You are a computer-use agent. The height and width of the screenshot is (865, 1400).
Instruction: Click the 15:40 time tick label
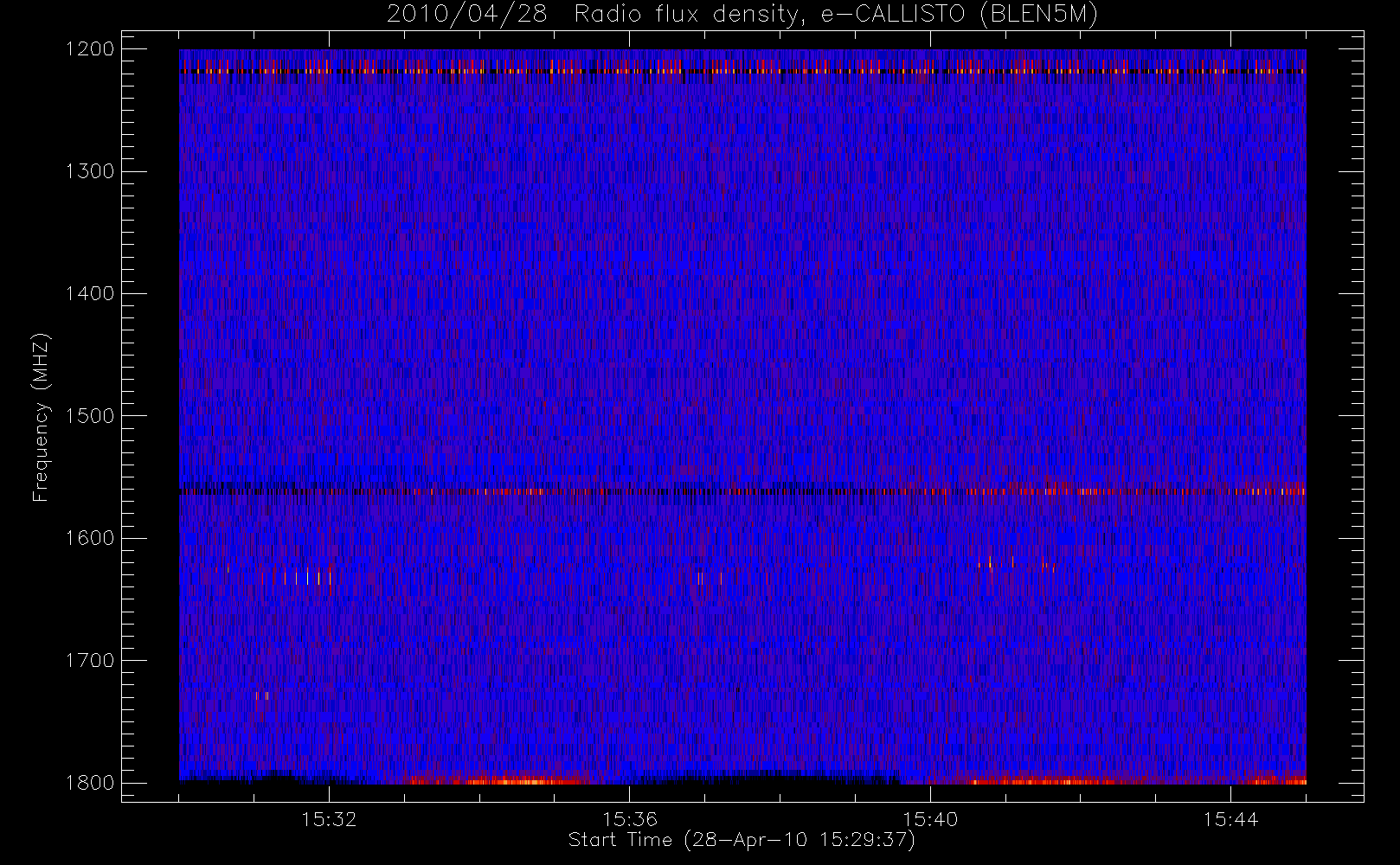[x=930, y=819]
